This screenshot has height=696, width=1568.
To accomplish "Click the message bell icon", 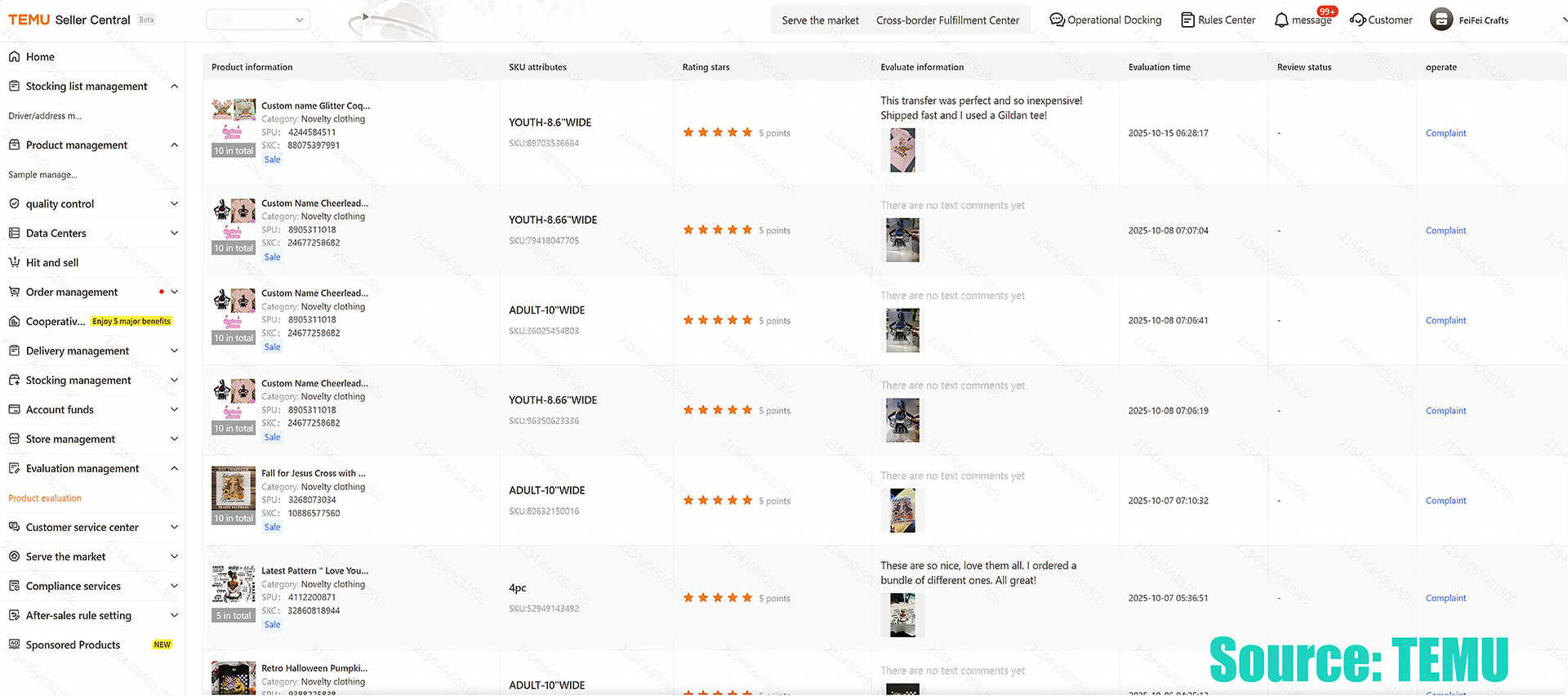I will 1281,20.
